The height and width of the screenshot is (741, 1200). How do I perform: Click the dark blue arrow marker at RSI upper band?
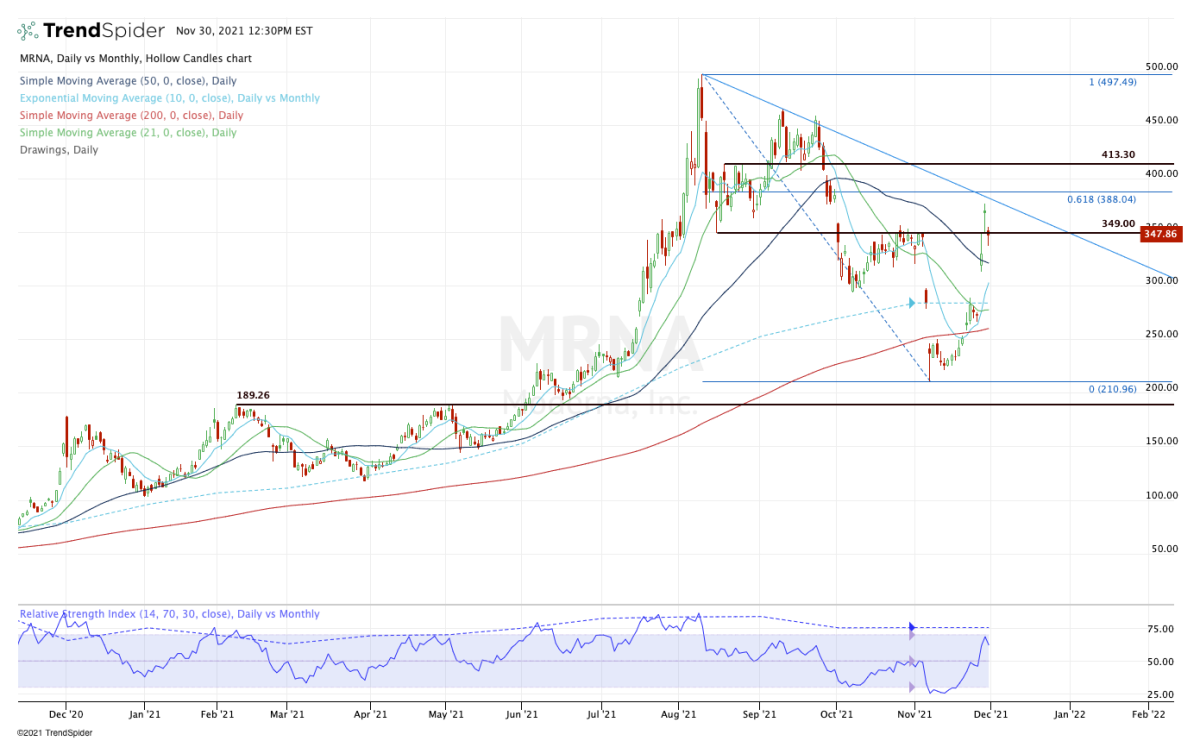912,626
